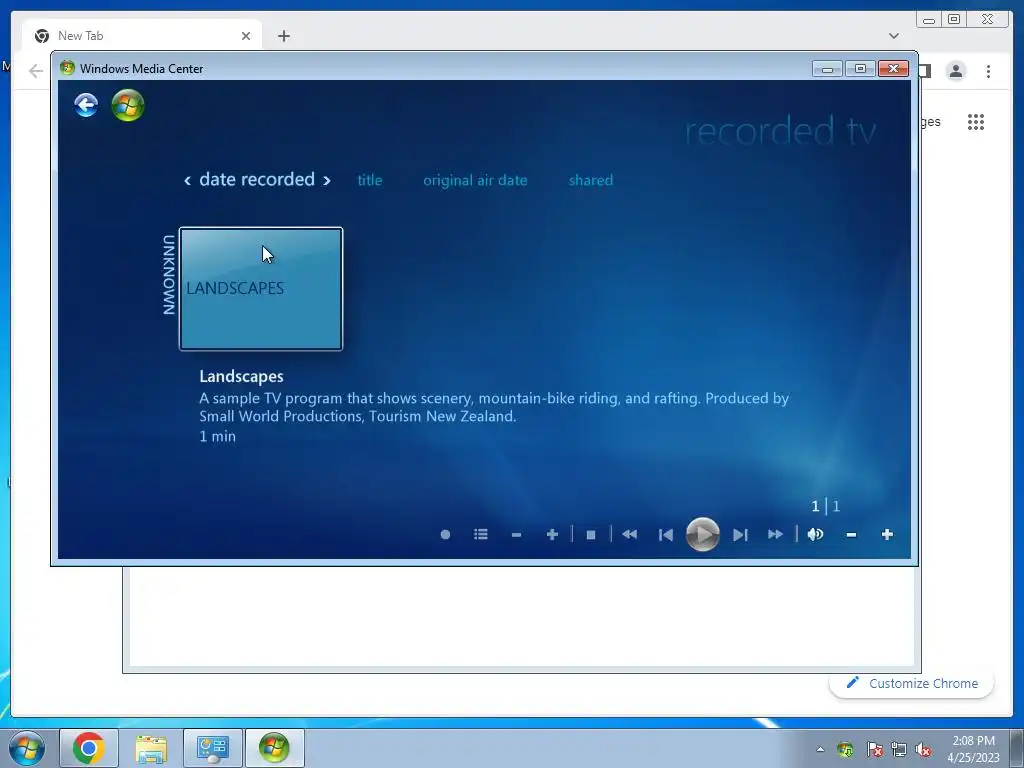Click the record dot button
1024x768 pixels.
445,535
